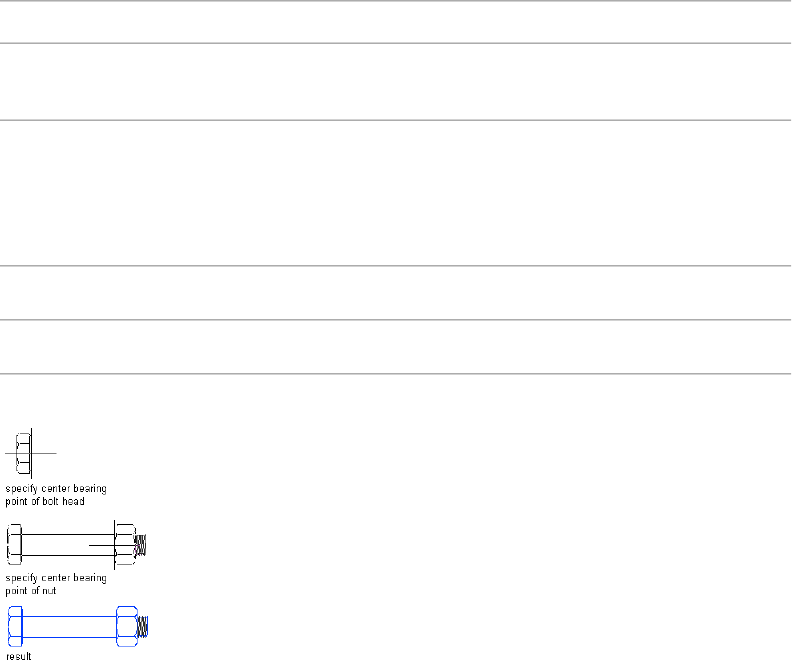Click inside the first empty table row
This screenshot has width=792, height=663.
[x=396, y=22]
